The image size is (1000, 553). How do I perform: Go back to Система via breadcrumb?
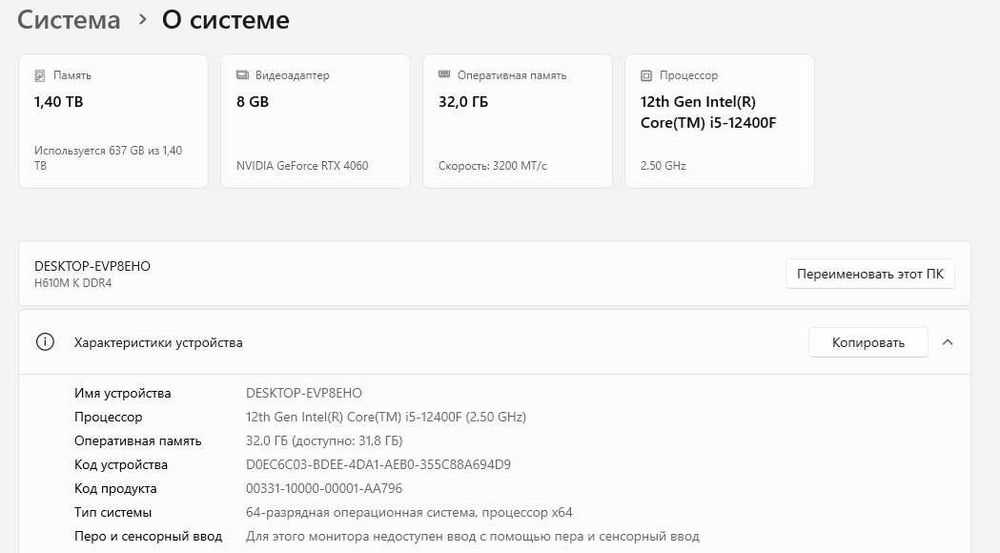69,20
